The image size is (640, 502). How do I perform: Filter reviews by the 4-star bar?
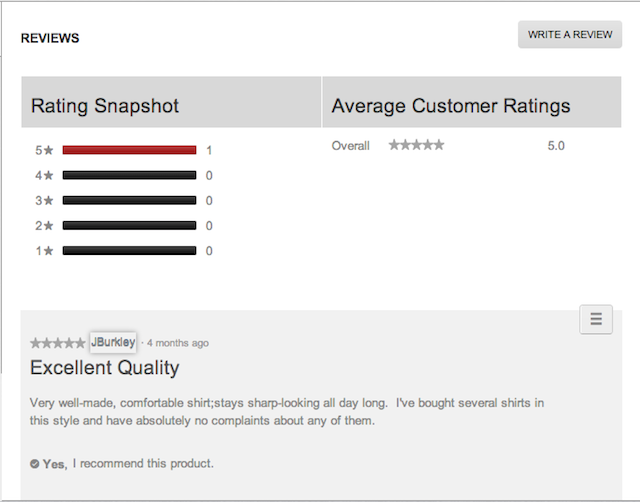click(129, 175)
